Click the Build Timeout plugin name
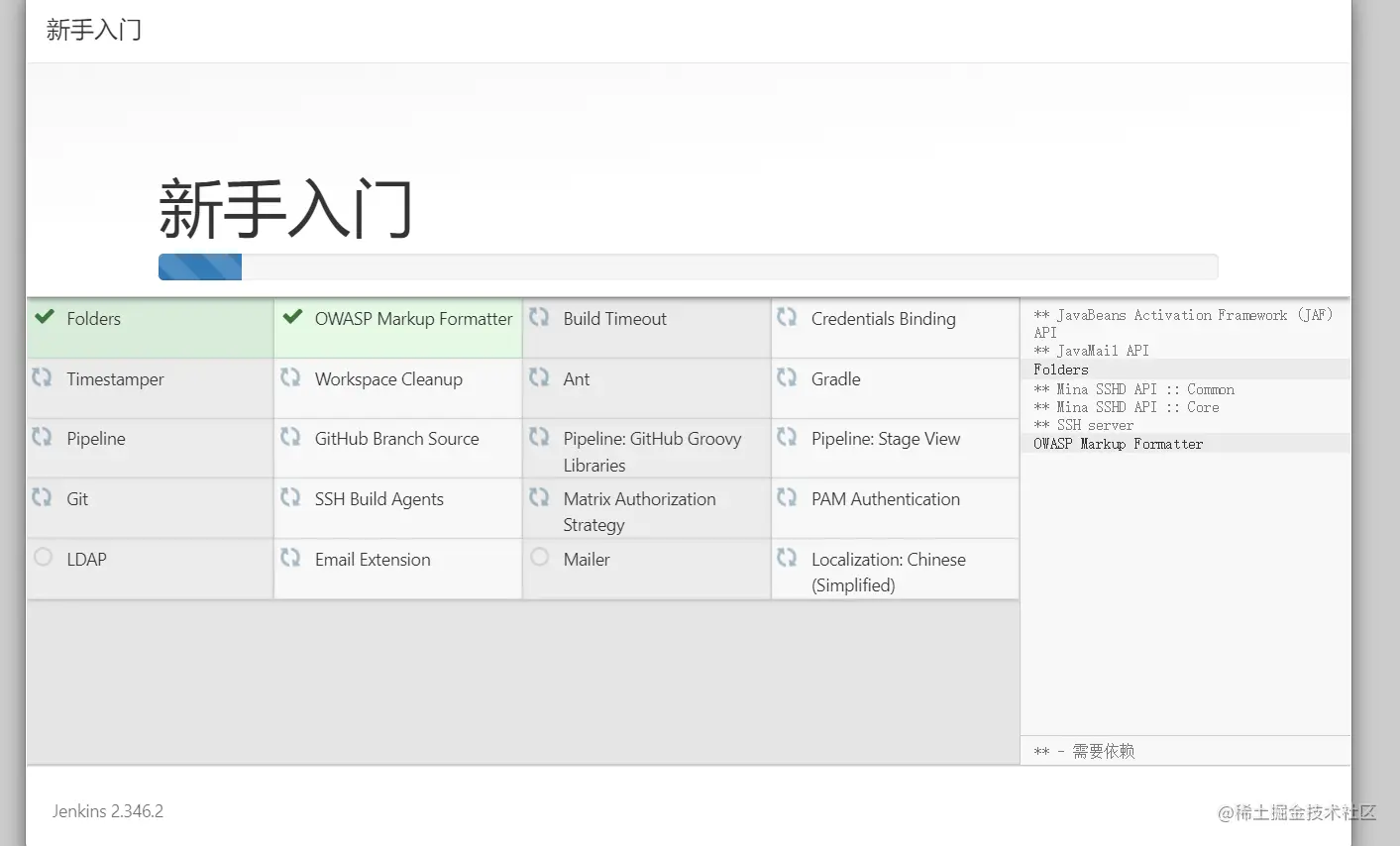1400x846 pixels. (x=615, y=319)
